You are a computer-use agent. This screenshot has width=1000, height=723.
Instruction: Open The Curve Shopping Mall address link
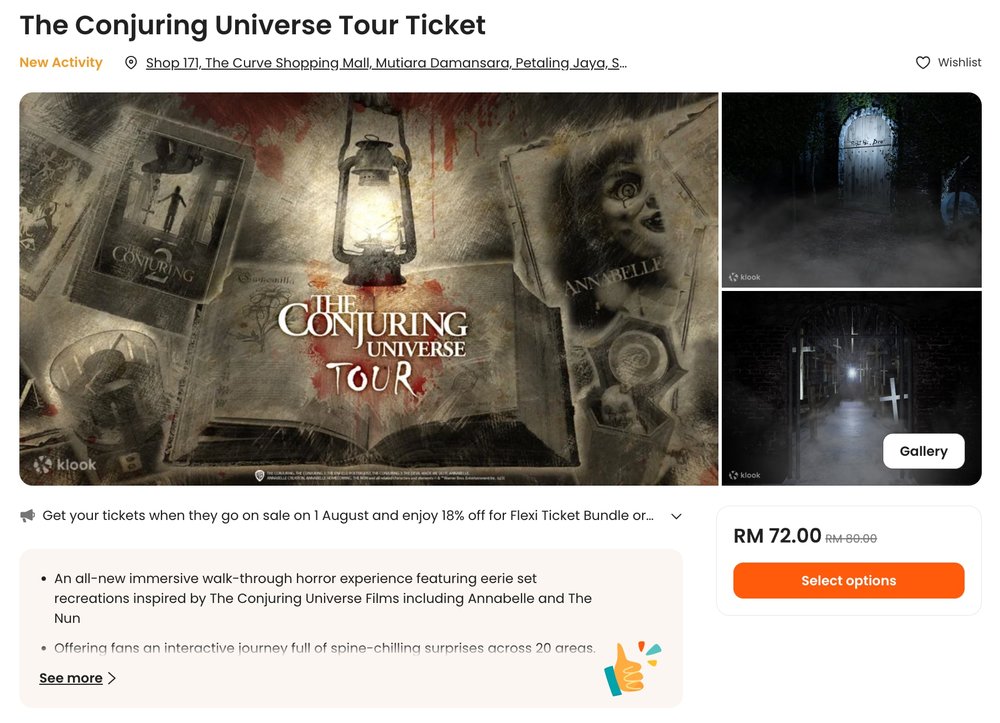pos(386,62)
